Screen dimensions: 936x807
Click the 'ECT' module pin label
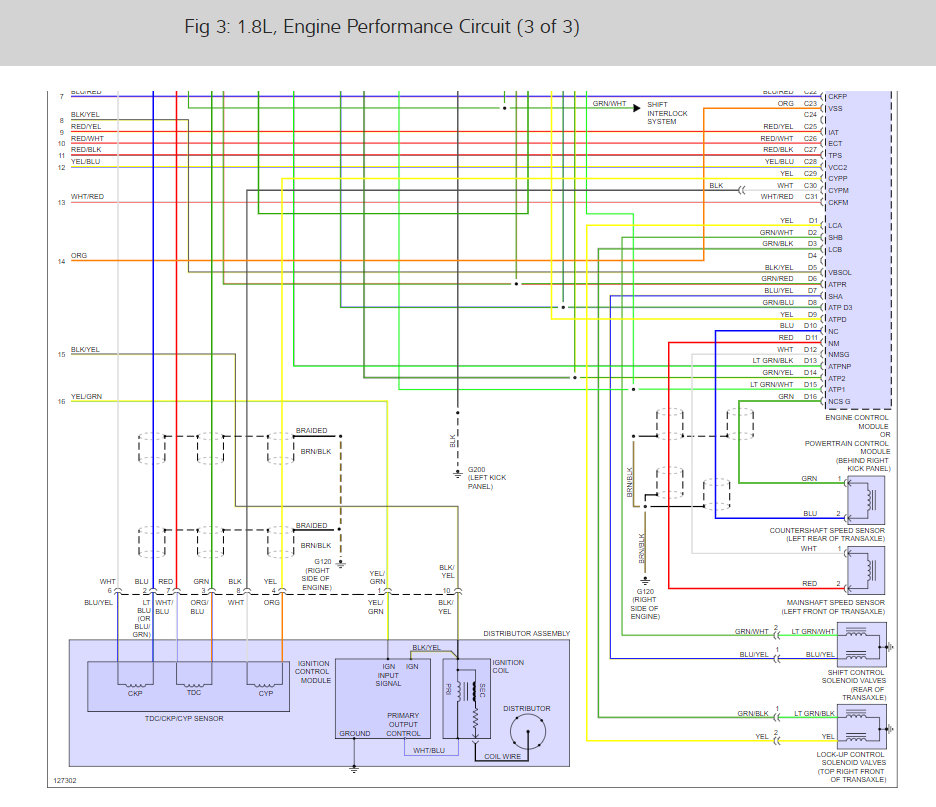[x=835, y=143]
